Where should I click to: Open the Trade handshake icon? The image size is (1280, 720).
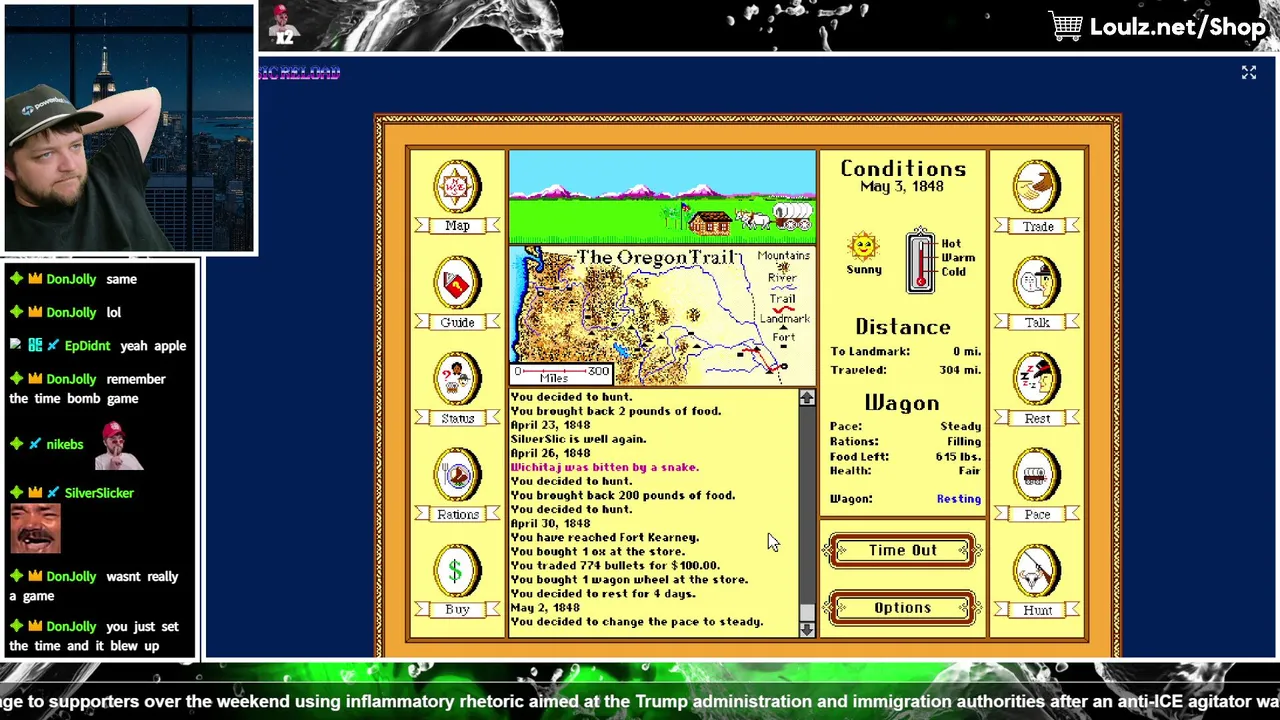(1037, 187)
